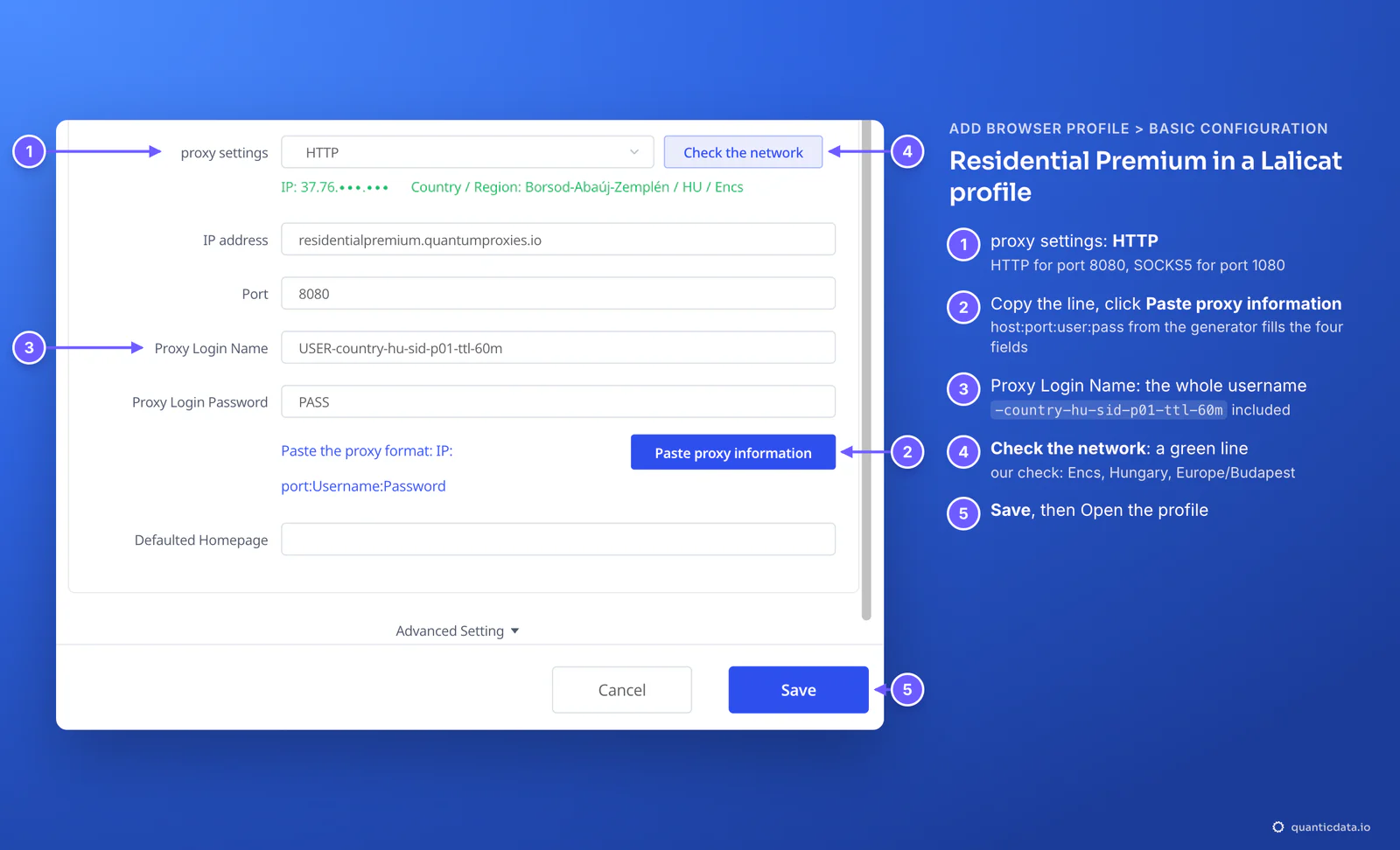Click the Check the network button
The height and width of the screenshot is (850, 1400).
tap(743, 152)
